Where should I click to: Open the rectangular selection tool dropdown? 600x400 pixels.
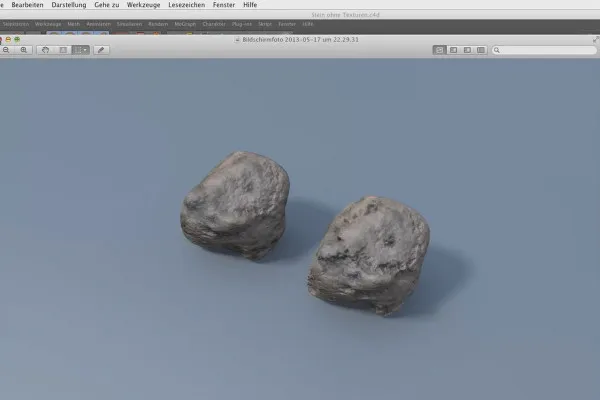[x=81, y=50]
